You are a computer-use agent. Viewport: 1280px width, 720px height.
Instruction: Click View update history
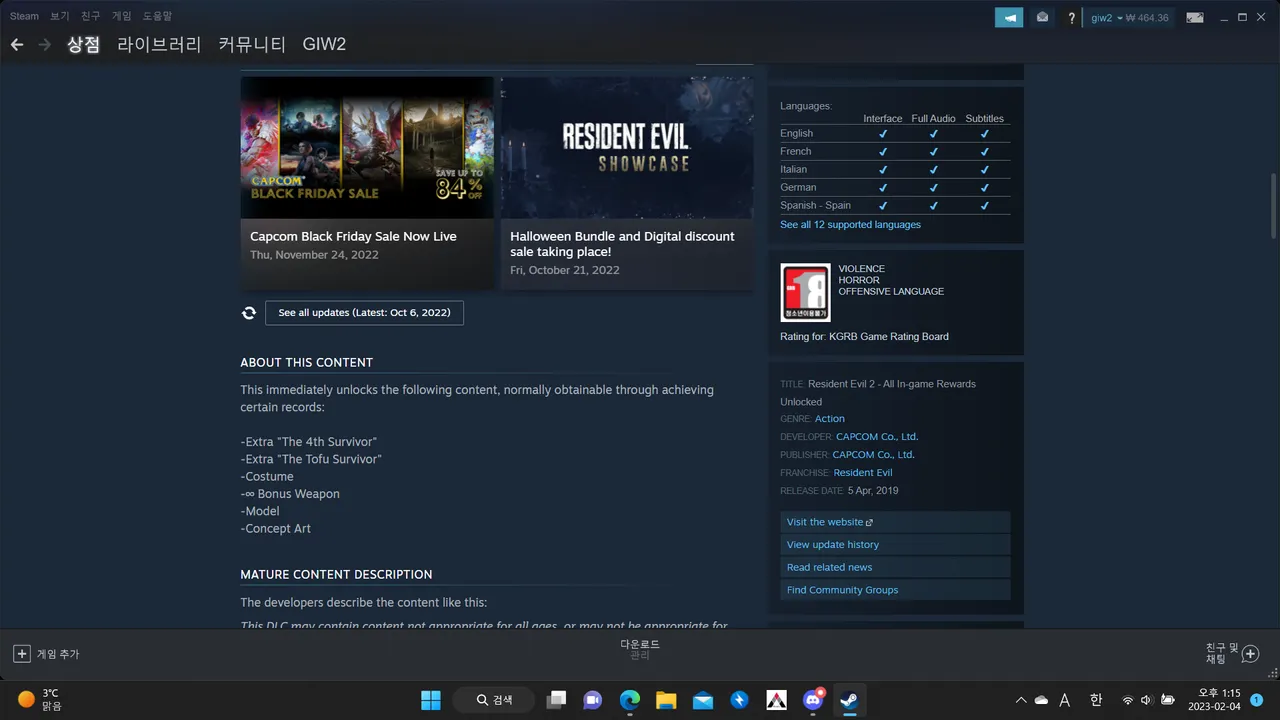point(895,545)
